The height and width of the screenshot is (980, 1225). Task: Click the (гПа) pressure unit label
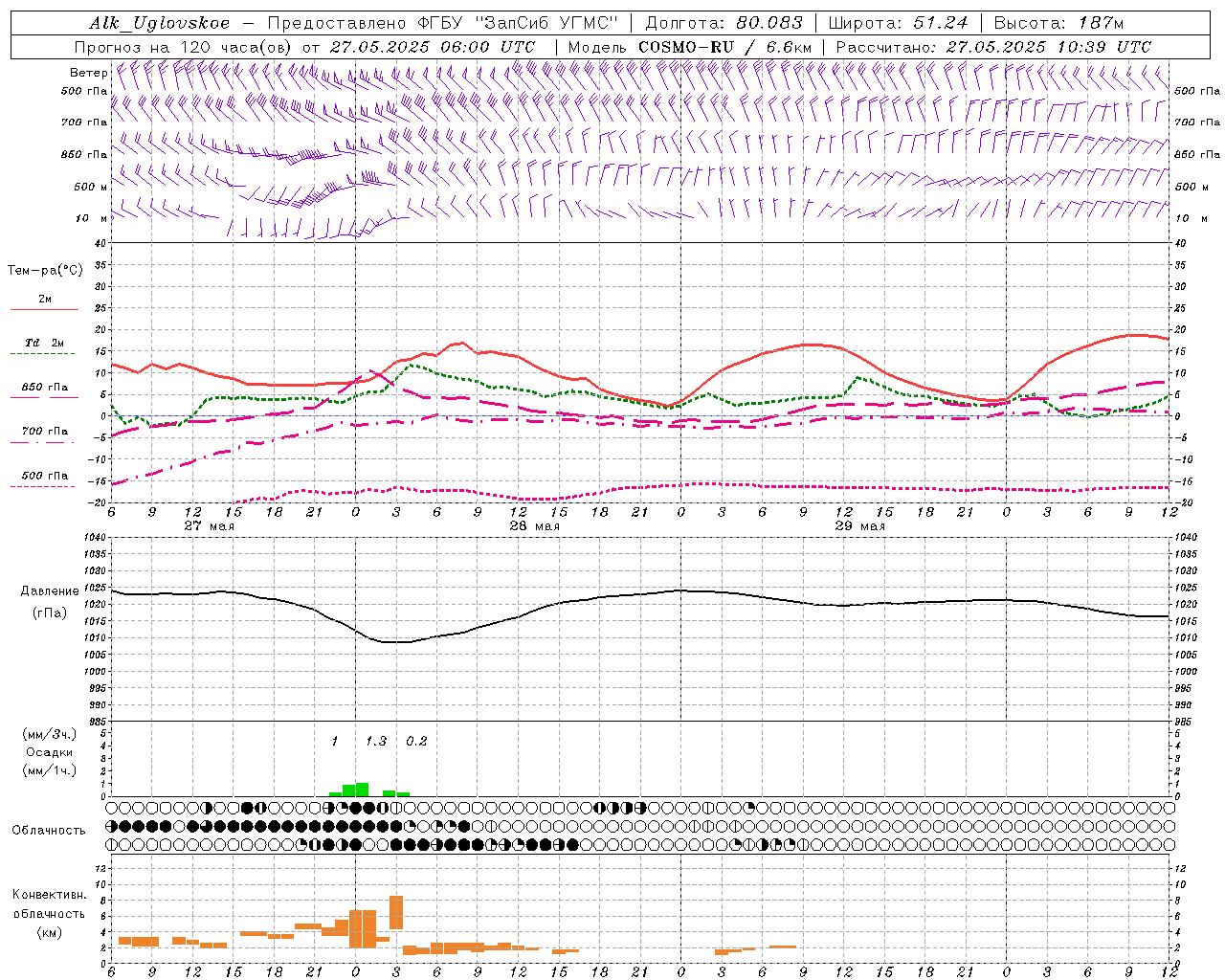click(50, 613)
